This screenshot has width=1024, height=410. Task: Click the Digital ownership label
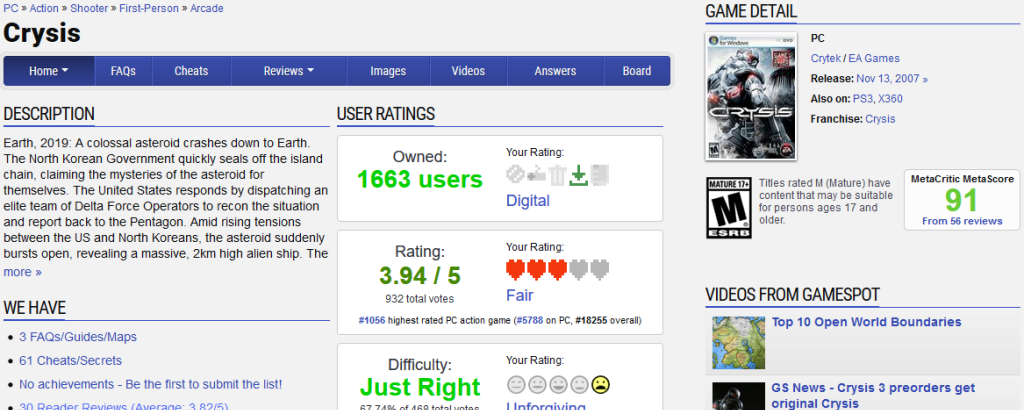click(528, 200)
